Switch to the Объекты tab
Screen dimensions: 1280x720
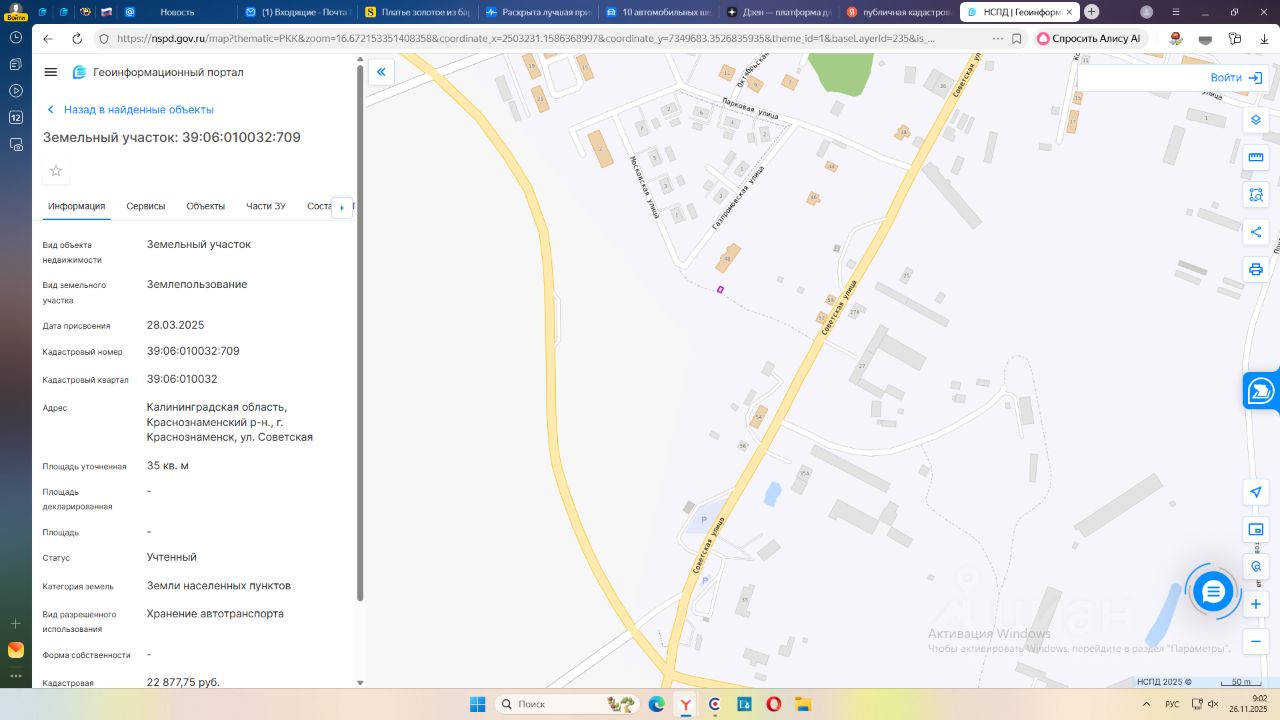point(206,206)
